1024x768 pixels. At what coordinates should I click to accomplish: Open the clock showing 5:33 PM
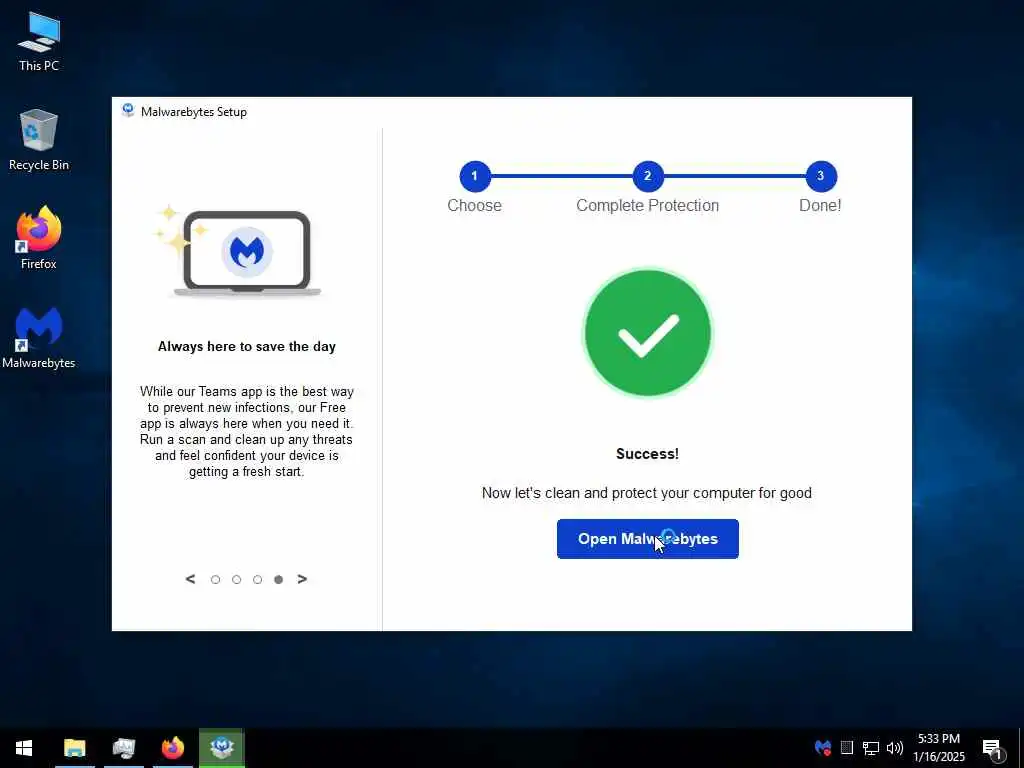(x=938, y=748)
